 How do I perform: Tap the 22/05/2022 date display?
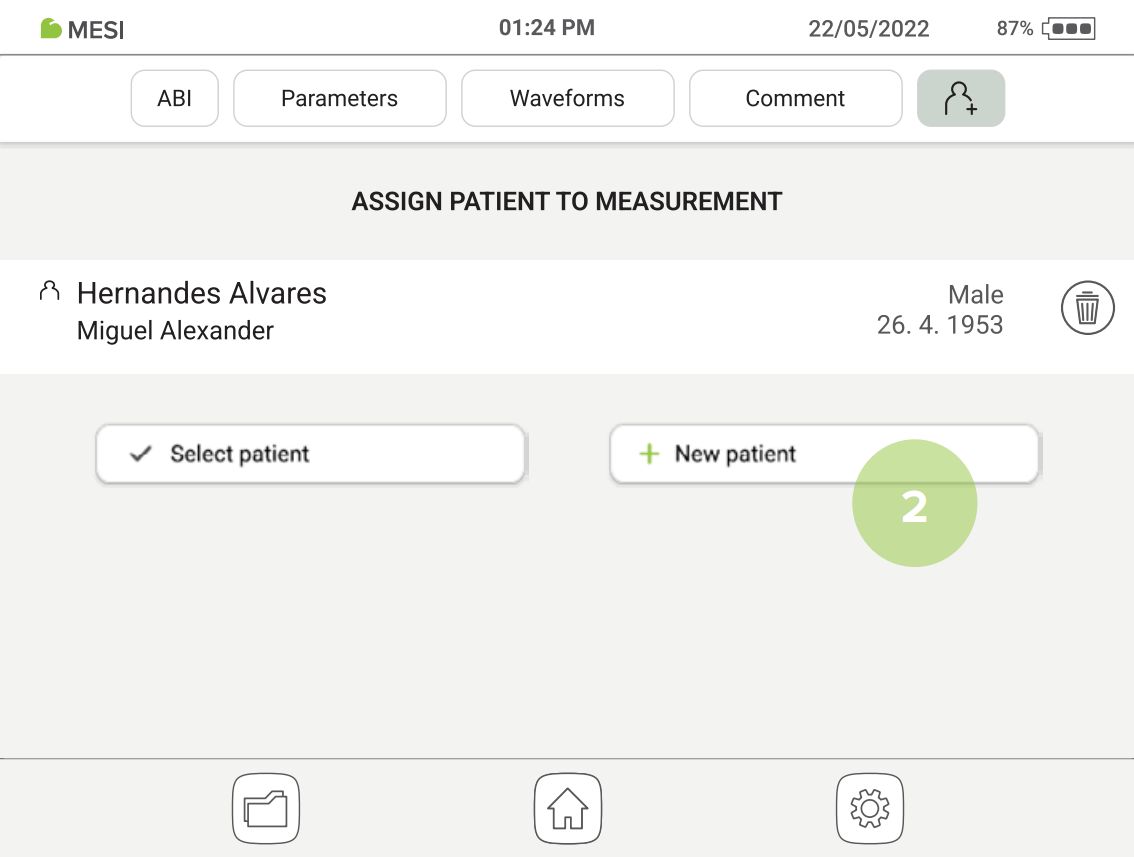point(869,29)
